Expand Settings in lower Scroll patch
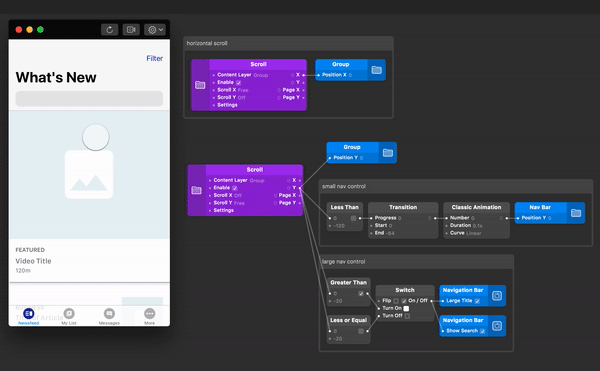 point(223,210)
